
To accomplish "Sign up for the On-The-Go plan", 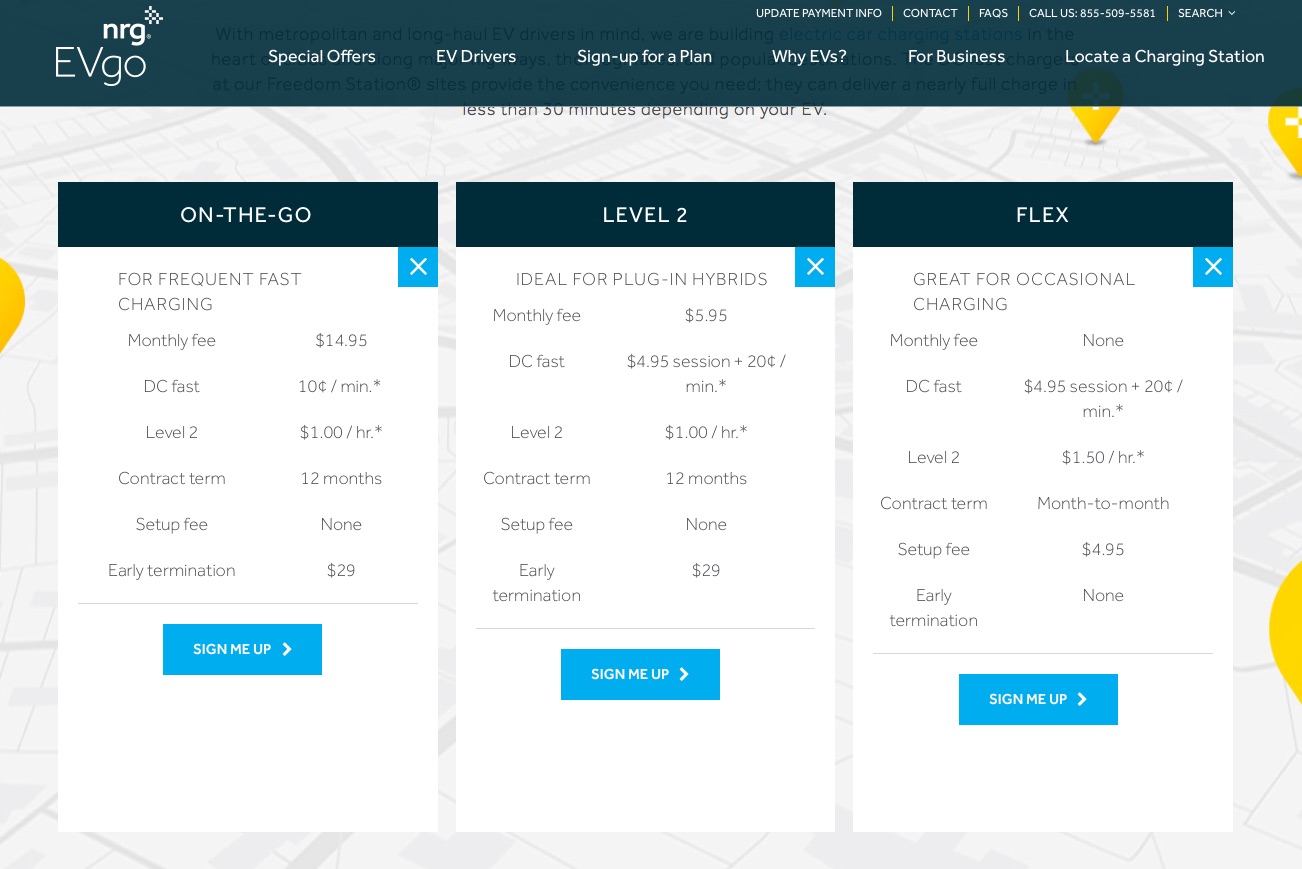I will 242,650.
